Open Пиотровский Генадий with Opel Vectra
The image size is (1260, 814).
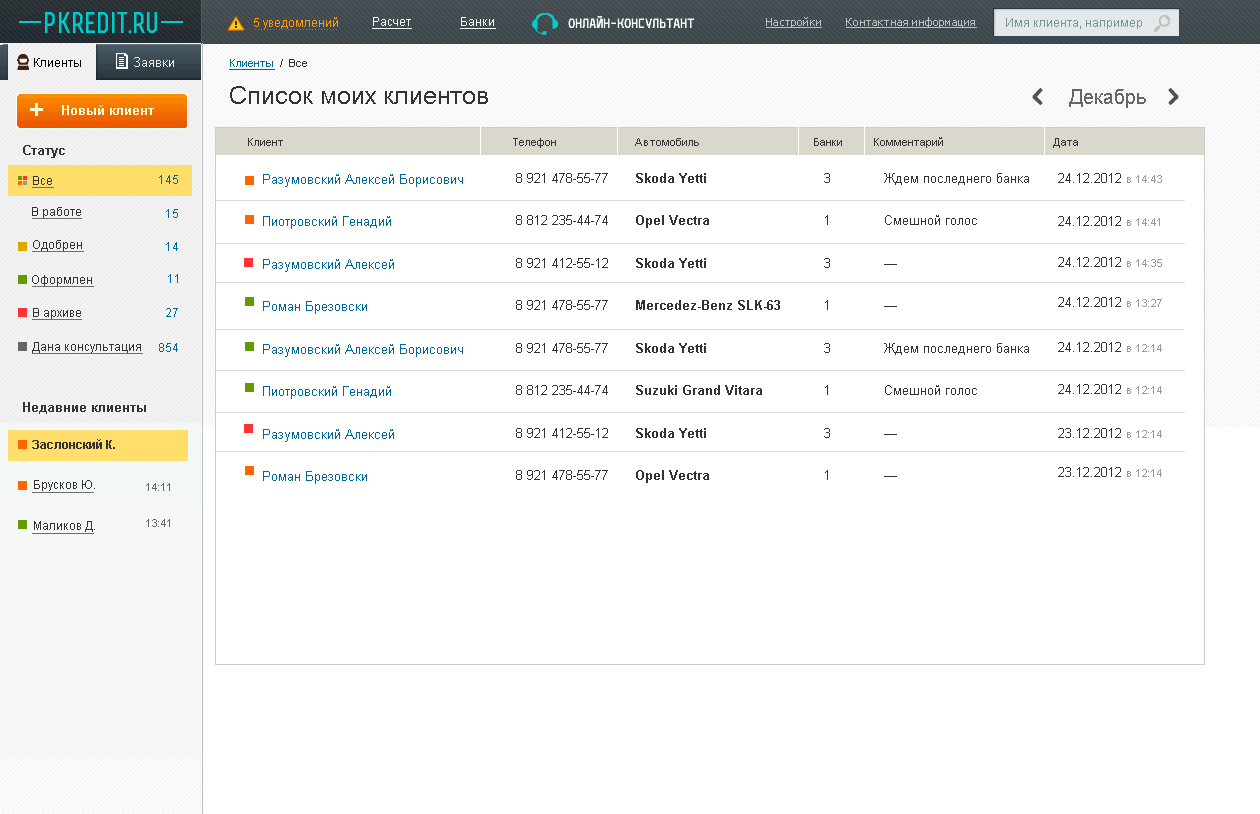[327, 222]
